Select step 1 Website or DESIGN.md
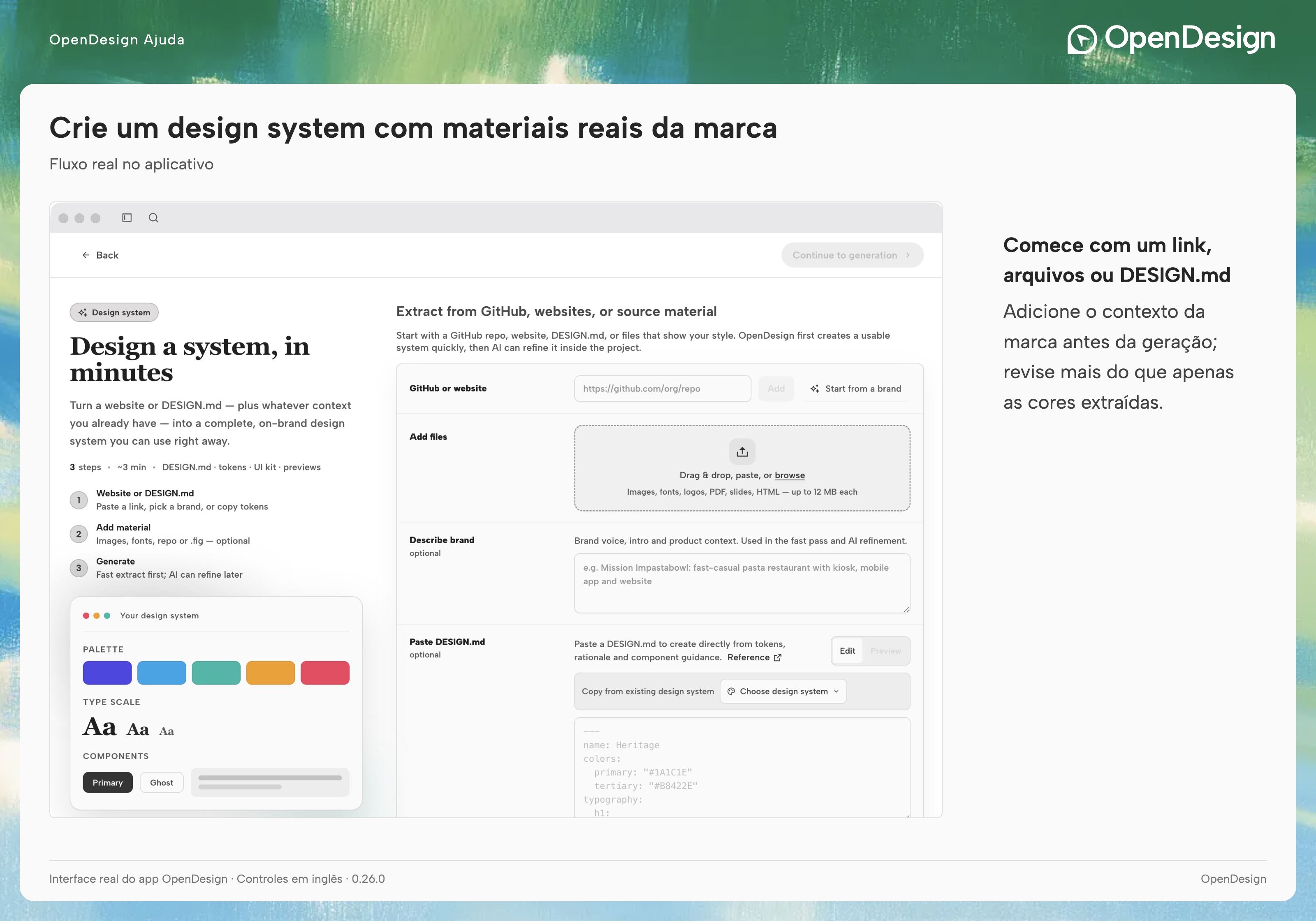 click(169, 500)
